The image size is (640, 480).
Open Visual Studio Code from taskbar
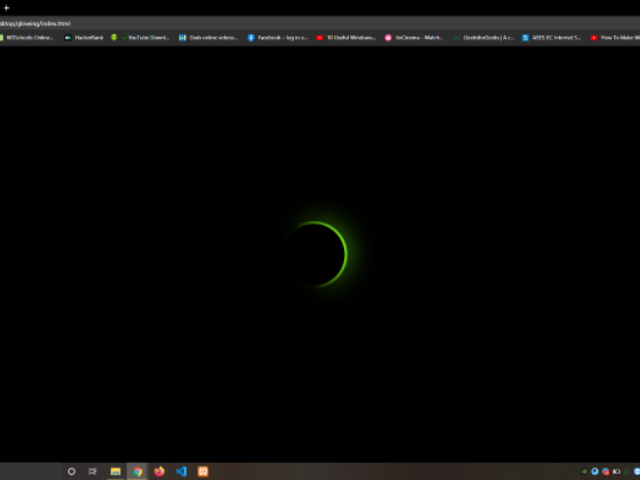pyautogui.click(x=181, y=471)
